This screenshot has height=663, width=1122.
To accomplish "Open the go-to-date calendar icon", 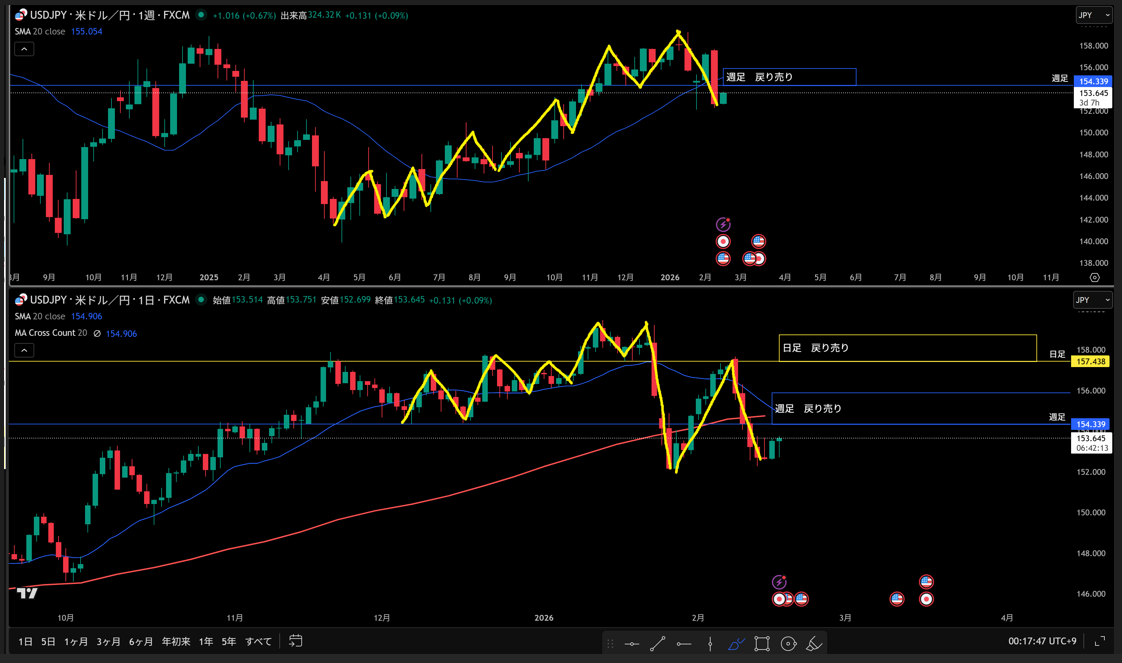I will (x=296, y=641).
